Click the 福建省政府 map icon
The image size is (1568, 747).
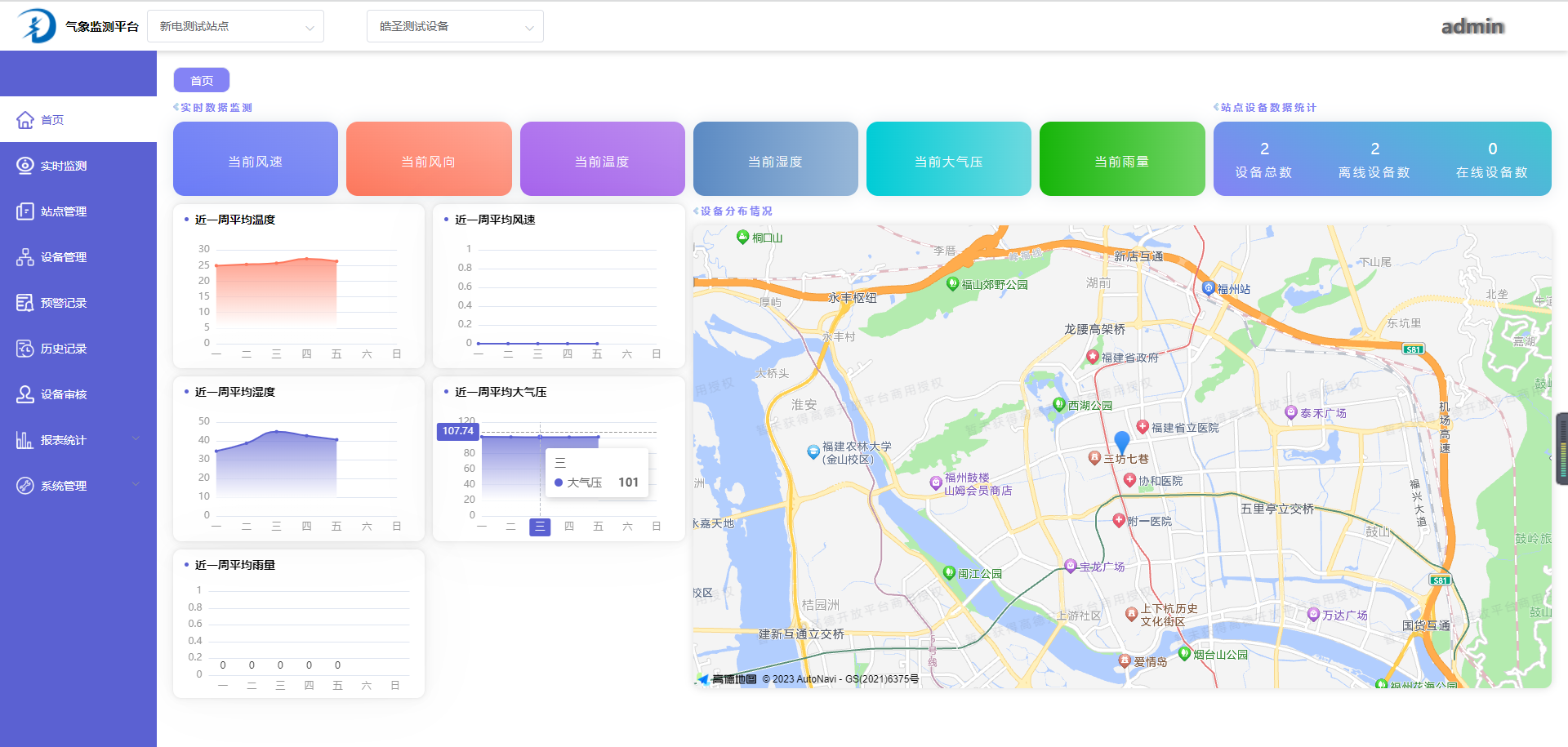click(1093, 357)
